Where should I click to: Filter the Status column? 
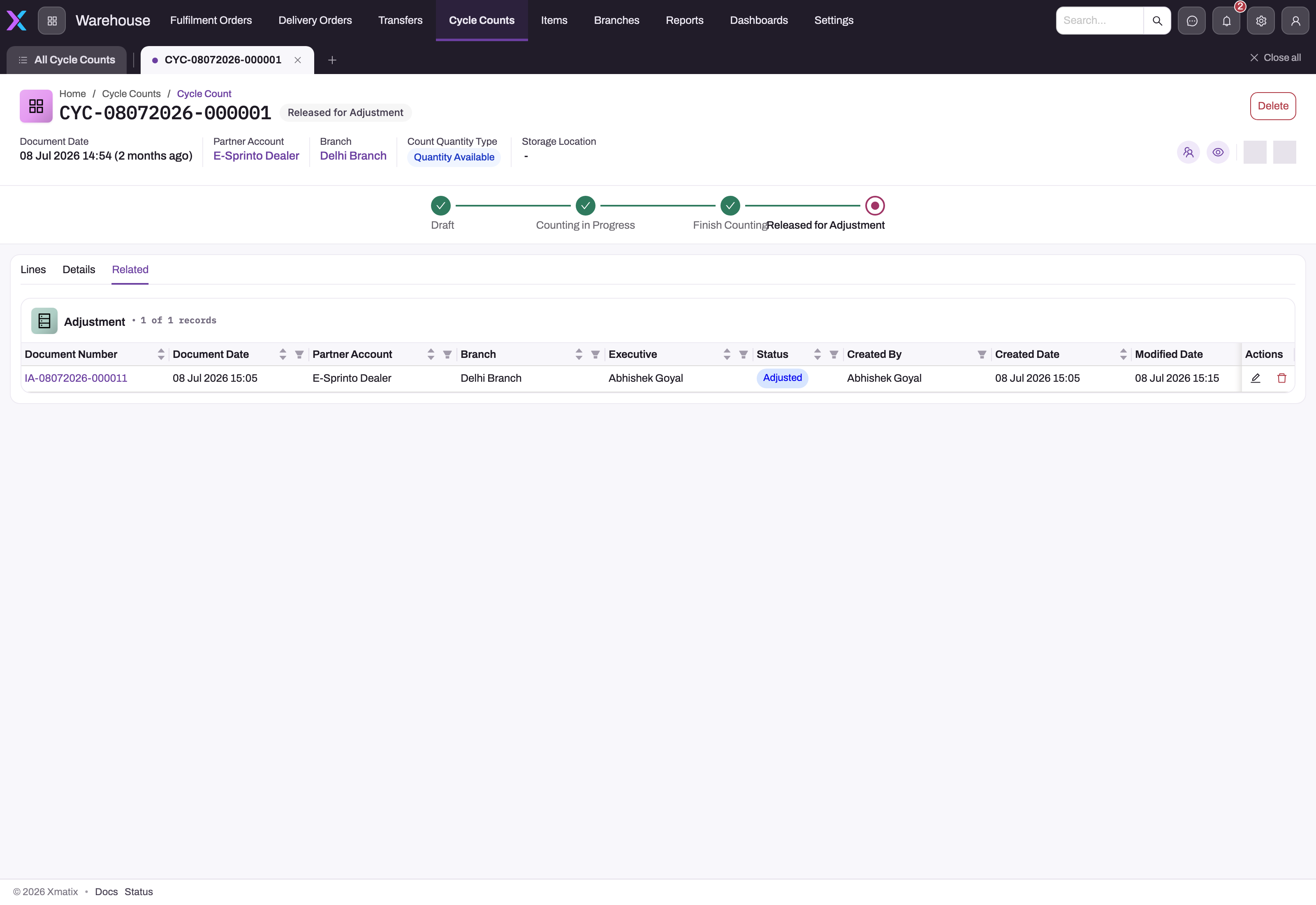pyautogui.click(x=834, y=355)
